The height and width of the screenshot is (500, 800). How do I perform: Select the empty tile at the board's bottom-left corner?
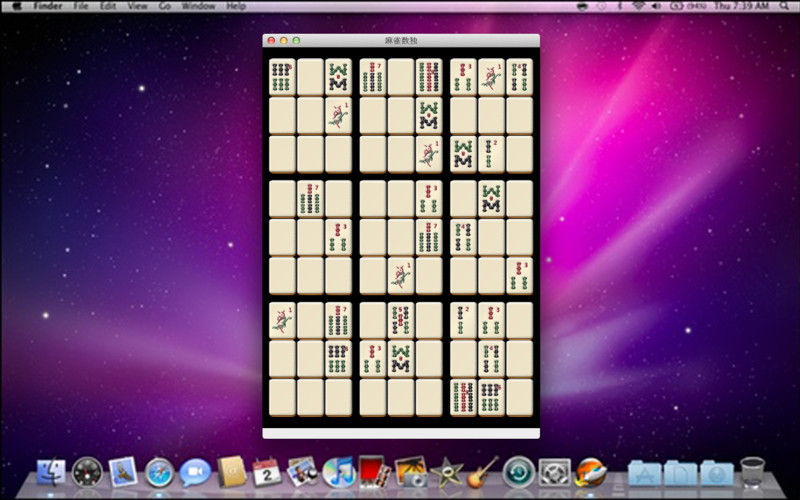pyautogui.click(x=282, y=397)
